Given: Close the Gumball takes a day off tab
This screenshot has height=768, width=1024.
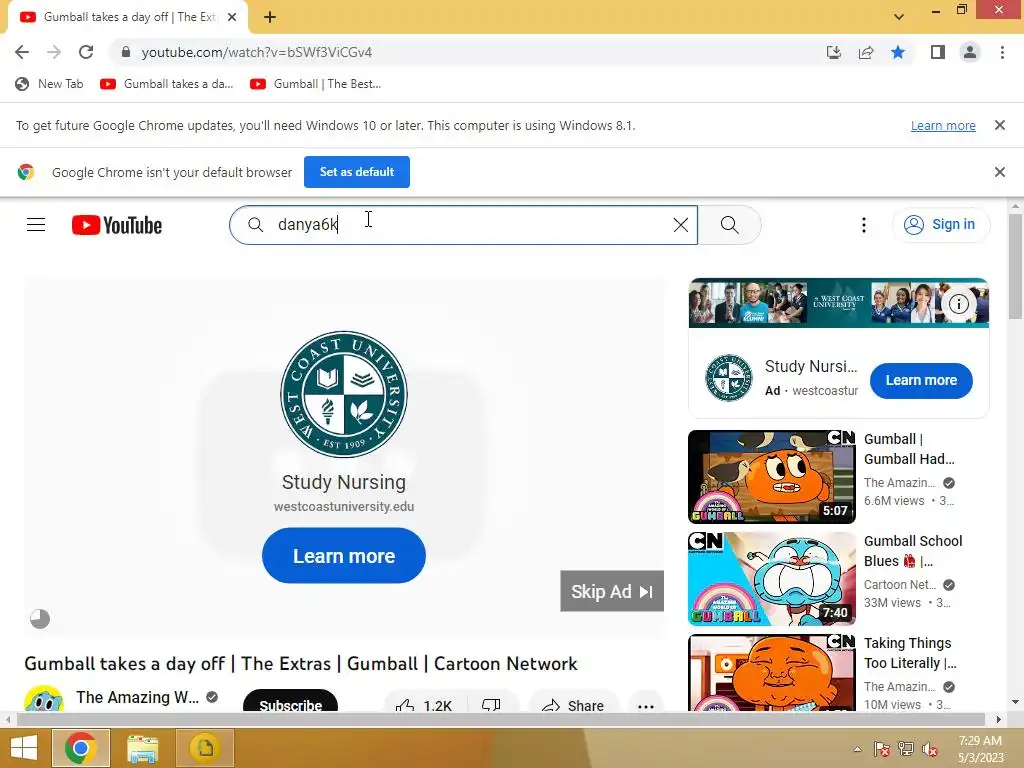Looking at the screenshot, I should pyautogui.click(x=232, y=17).
